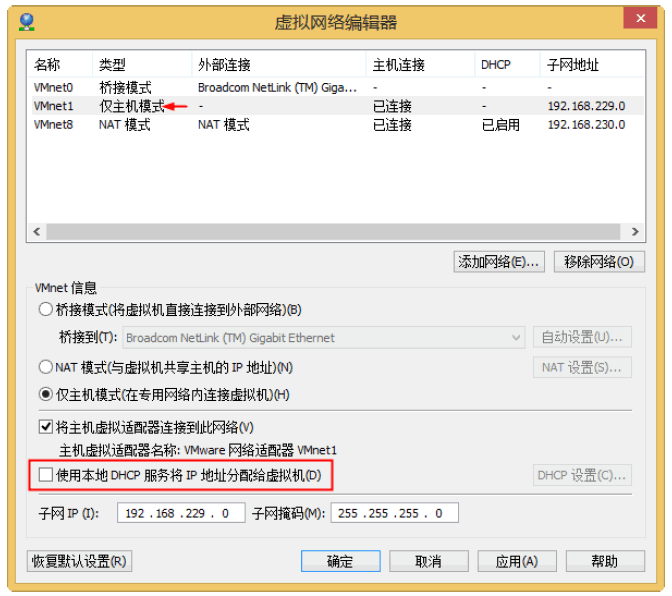The image size is (672, 596).
Task: Close the 虚拟网络编辑器 dialog
Action: pyautogui.click(x=640, y=18)
